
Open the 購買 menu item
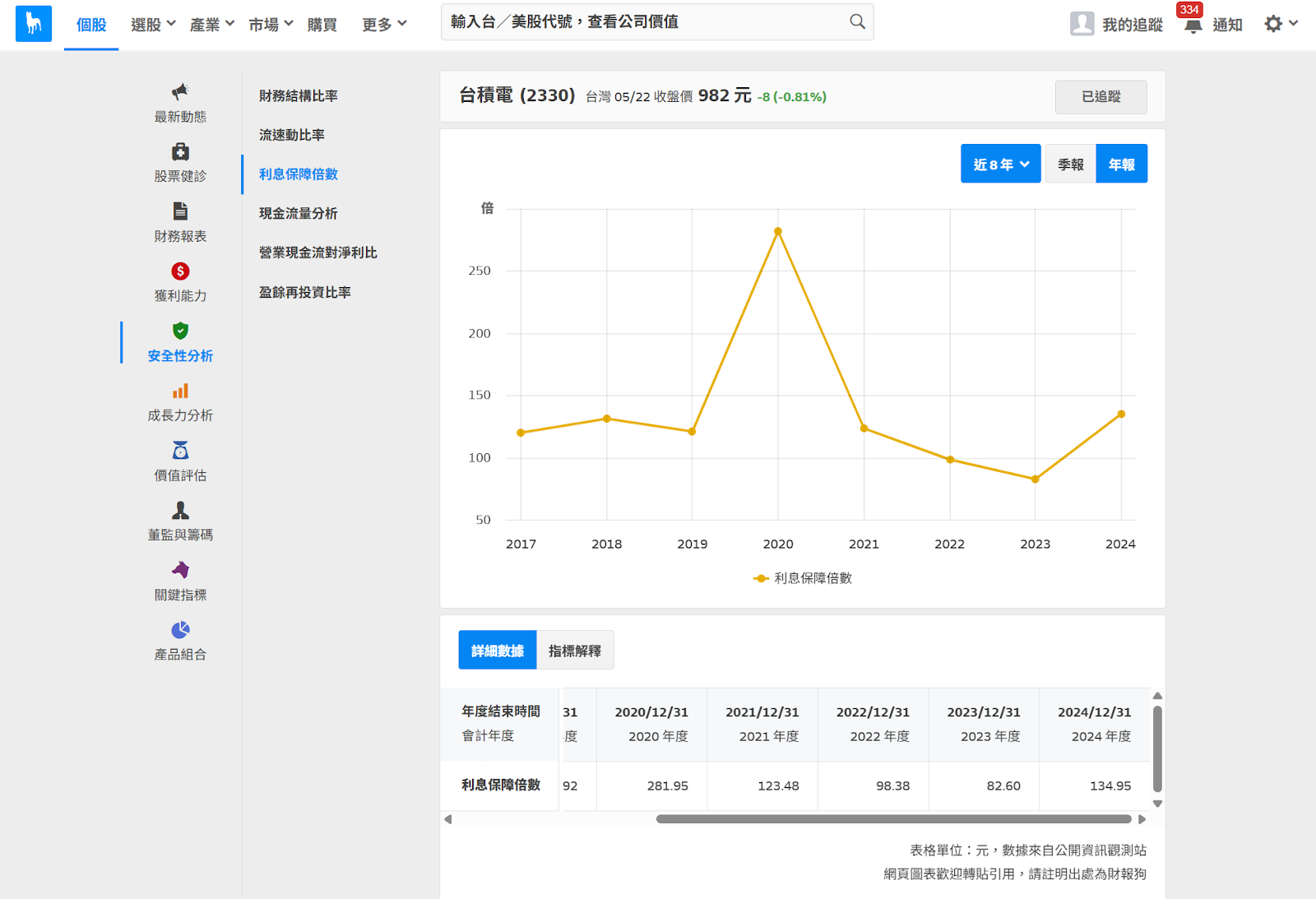pyautogui.click(x=322, y=25)
